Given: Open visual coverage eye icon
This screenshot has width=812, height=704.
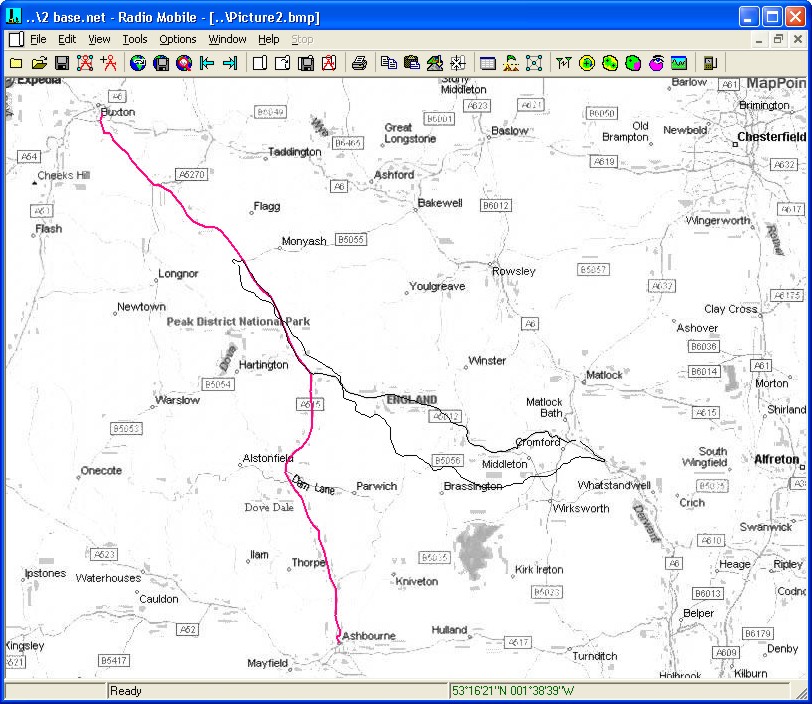Looking at the screenshot, I should tap(656, 63).
